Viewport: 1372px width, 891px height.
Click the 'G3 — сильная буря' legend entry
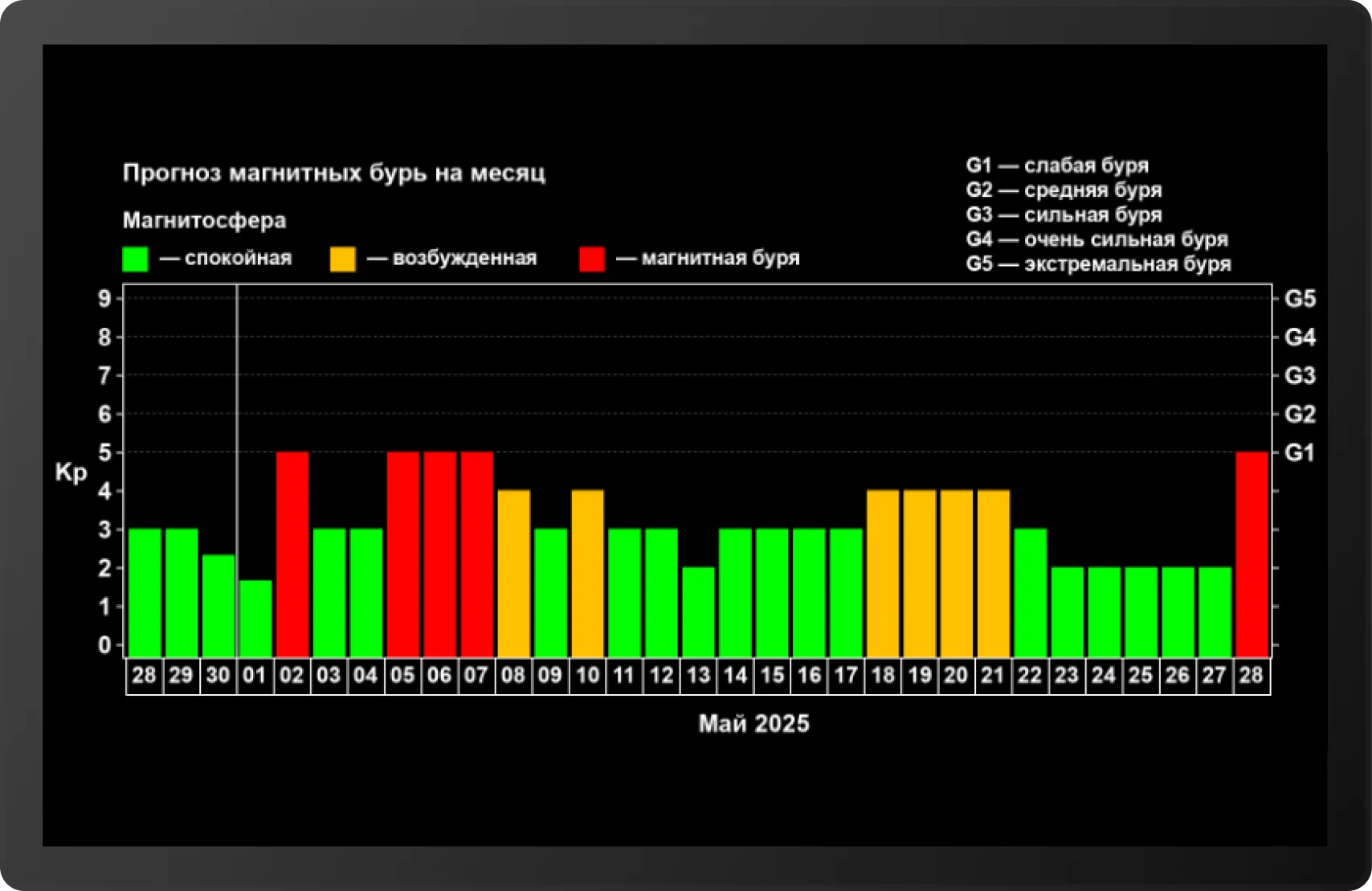pyautogui.click(x=1064, y=215)
